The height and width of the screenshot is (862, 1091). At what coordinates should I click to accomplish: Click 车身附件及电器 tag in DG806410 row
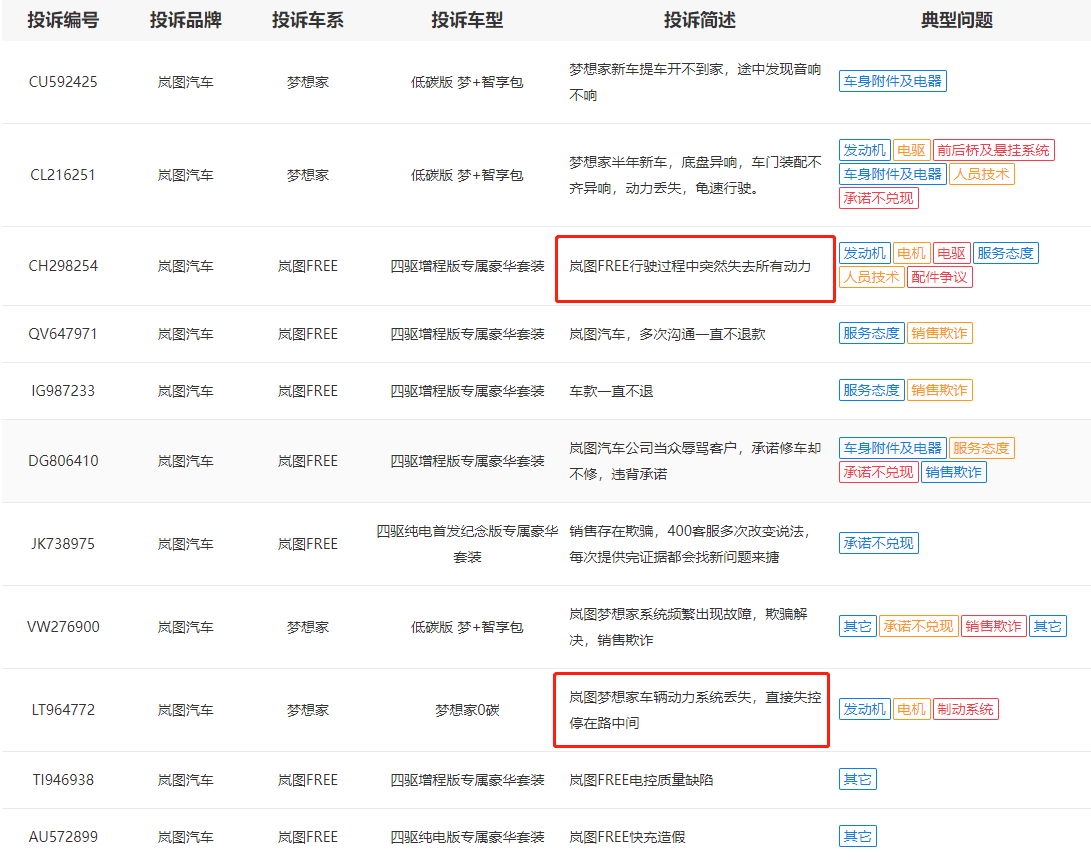tap(893, 448)
